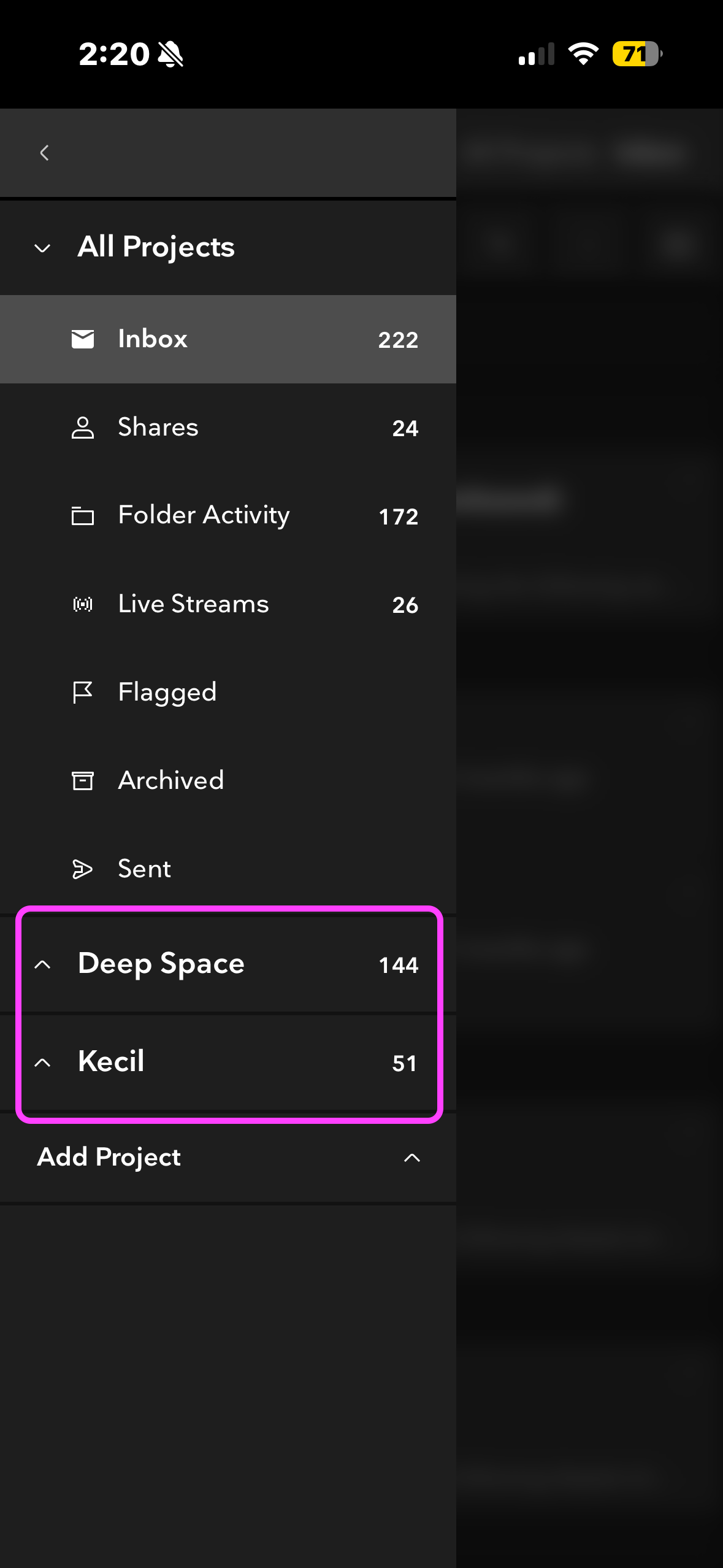Open the Shares list
Screen dimensions: 723x1568
(x=158, y=428)
